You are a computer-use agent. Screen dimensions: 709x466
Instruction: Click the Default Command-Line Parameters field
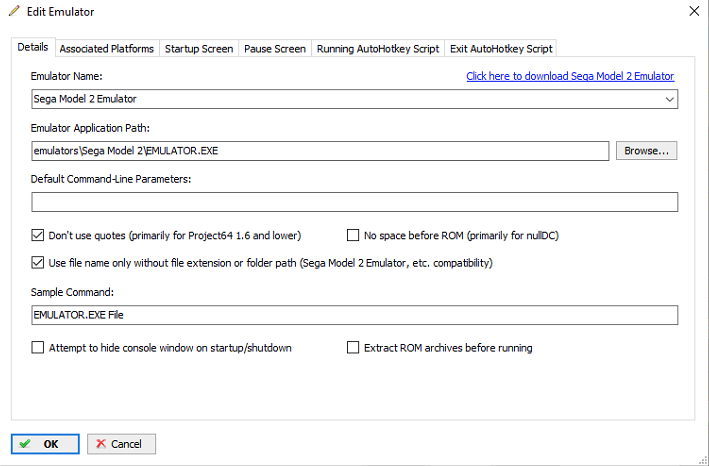(354, 202)
